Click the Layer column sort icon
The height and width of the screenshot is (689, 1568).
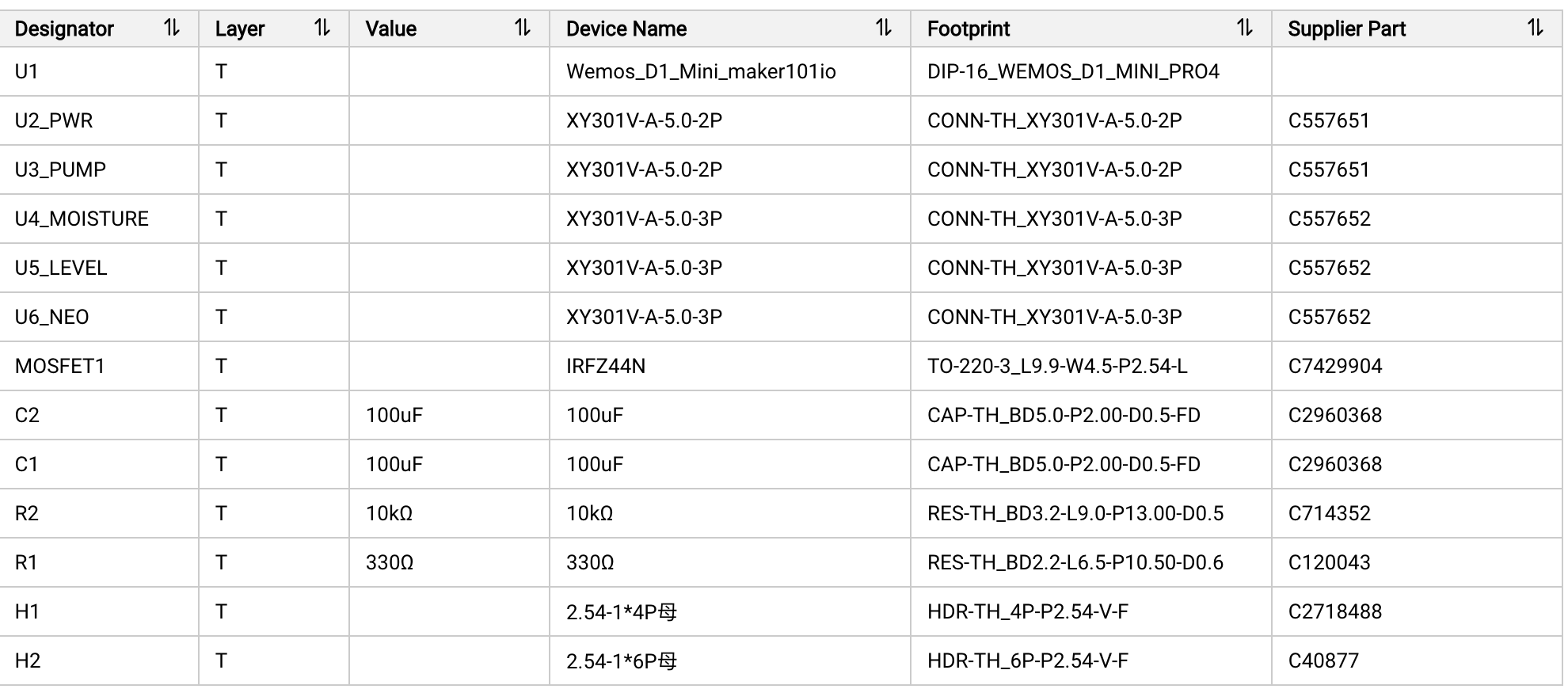point(322,29)
